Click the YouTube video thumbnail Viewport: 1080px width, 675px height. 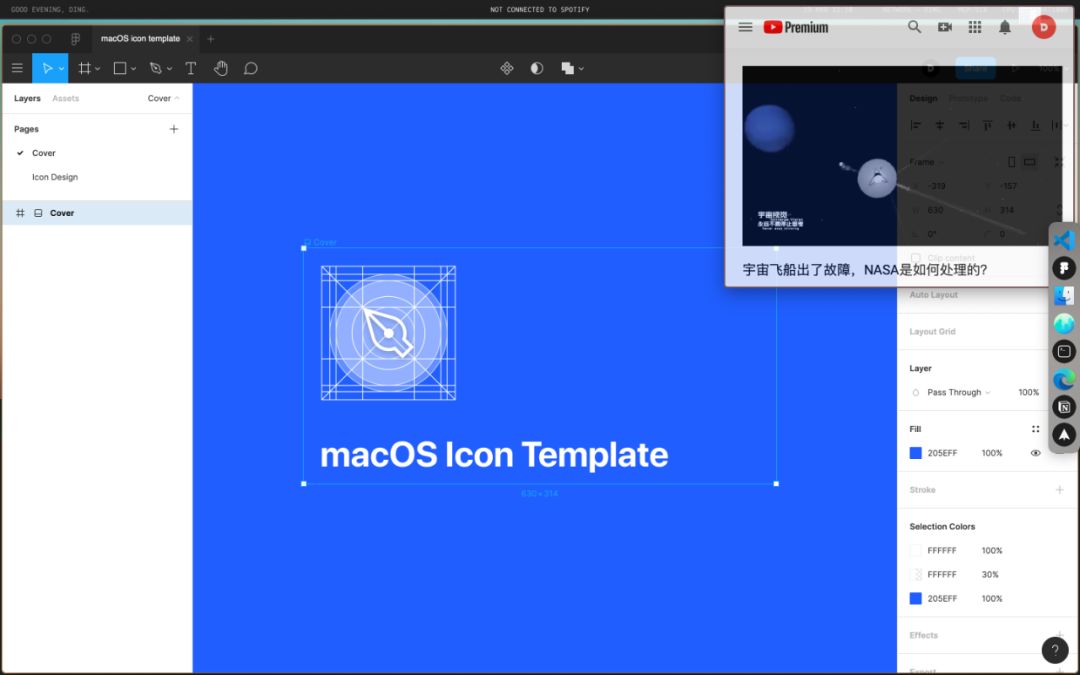(x=902, y=156)
